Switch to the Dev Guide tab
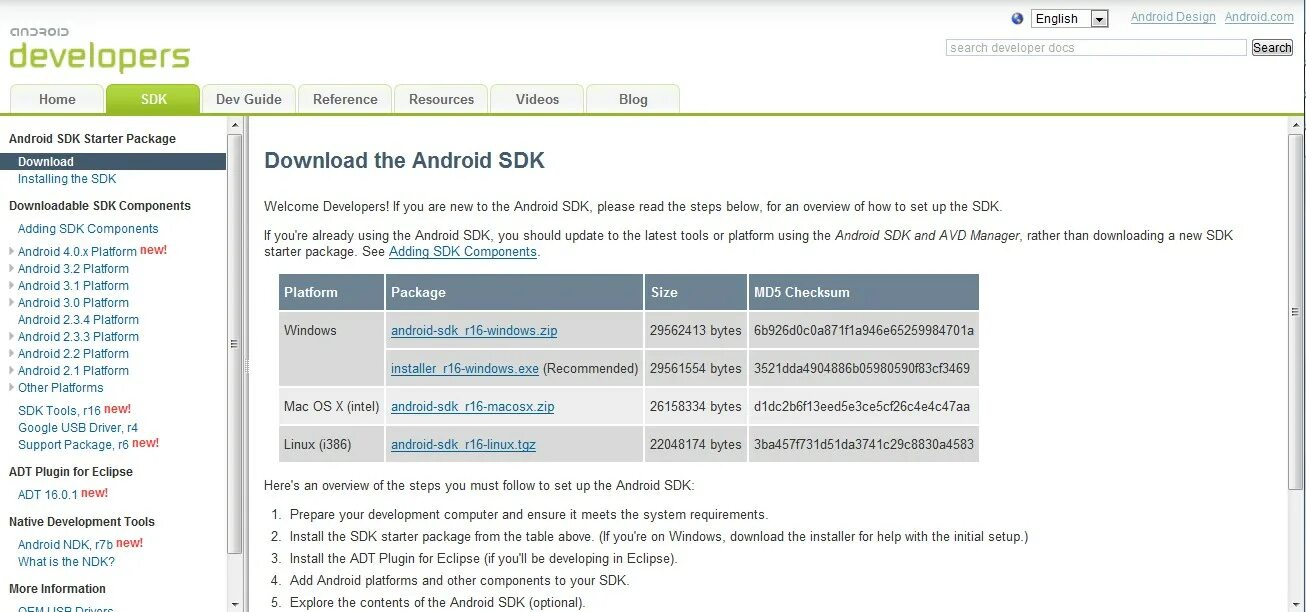The height and width of the screenshot is (612, 1306). (248, 99)
